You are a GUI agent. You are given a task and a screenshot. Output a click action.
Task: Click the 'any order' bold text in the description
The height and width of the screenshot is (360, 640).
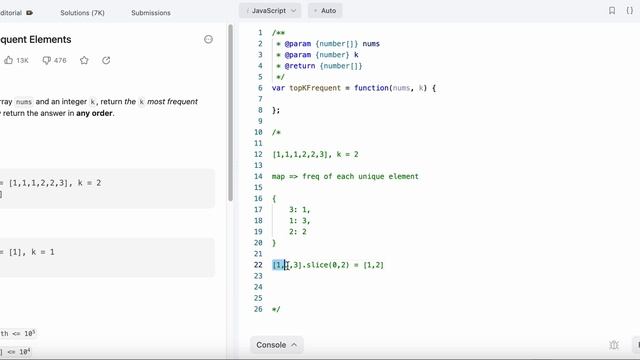(94, 113)
